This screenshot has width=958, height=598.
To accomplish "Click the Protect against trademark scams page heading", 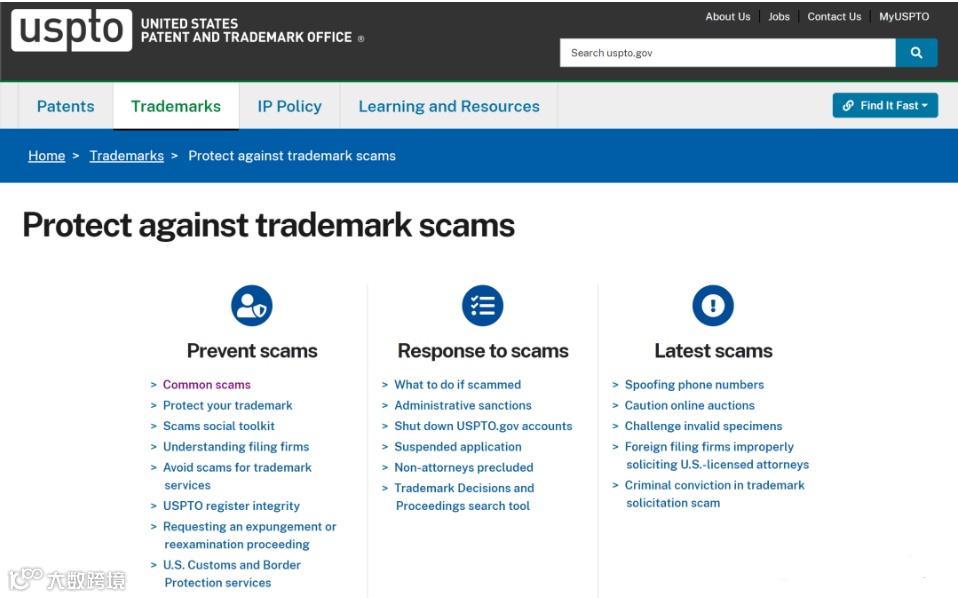I will (x=269, y=225).
